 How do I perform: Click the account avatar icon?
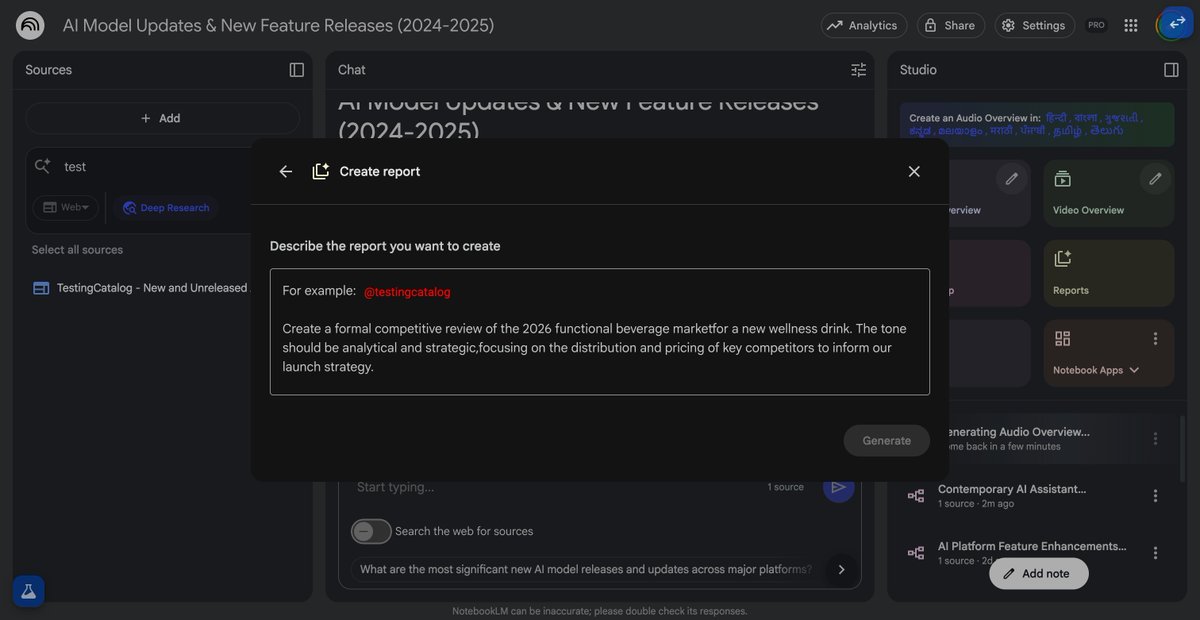[1174, 25]
